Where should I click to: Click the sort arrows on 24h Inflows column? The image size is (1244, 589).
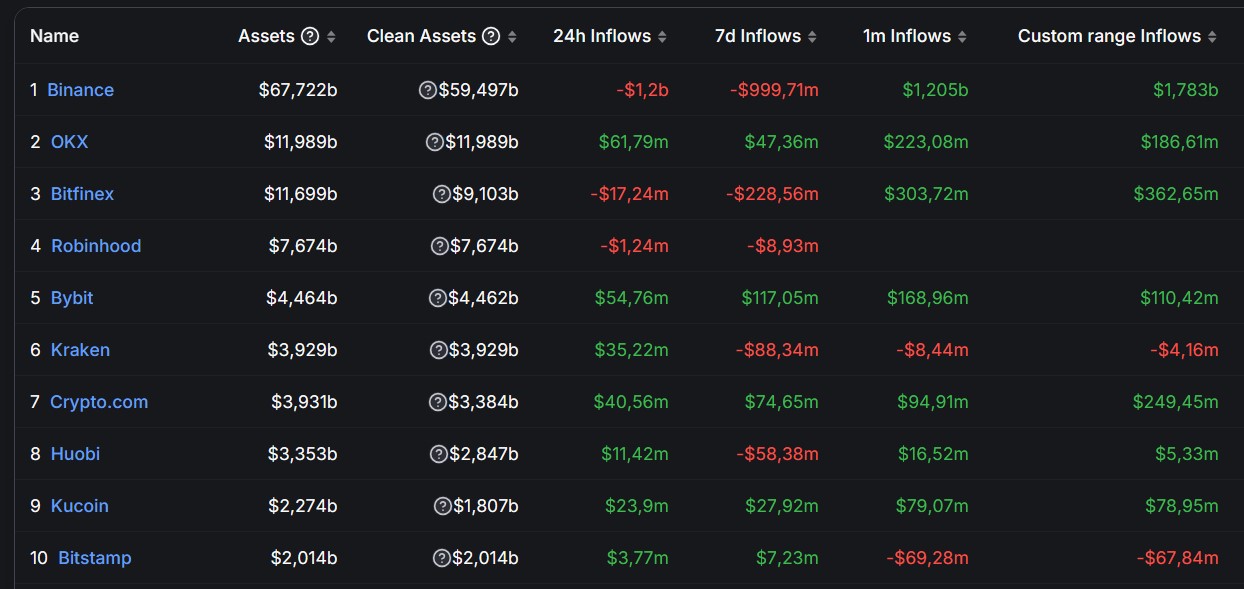pos(663,37)
